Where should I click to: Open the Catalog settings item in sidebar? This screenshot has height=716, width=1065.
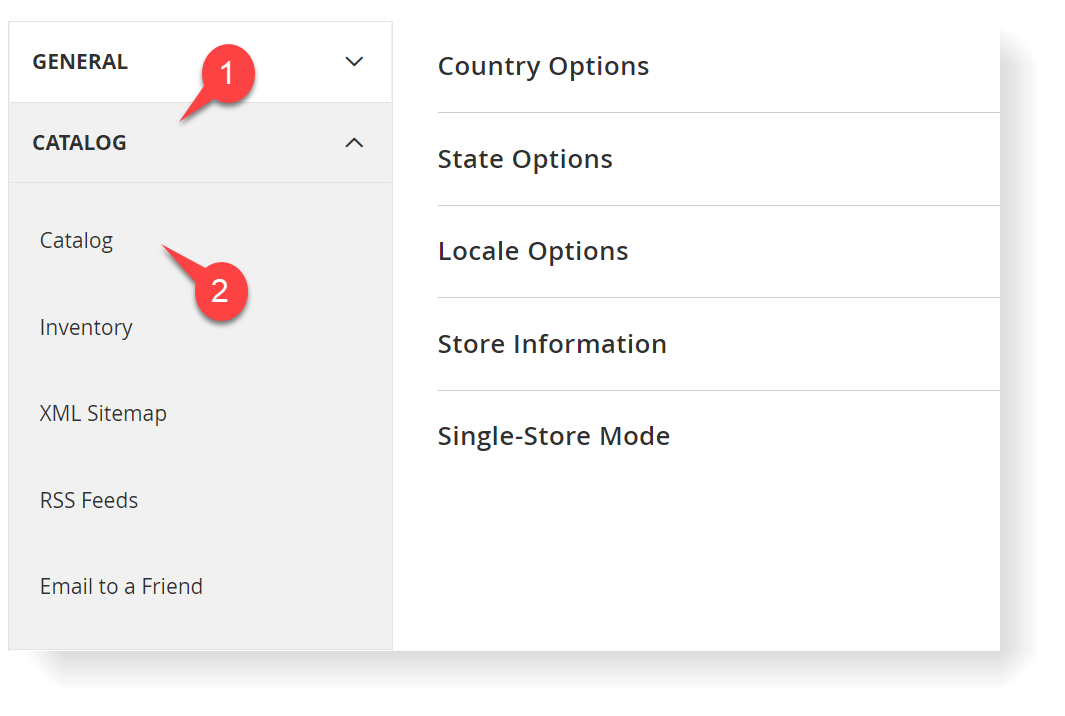click(76, 241)
